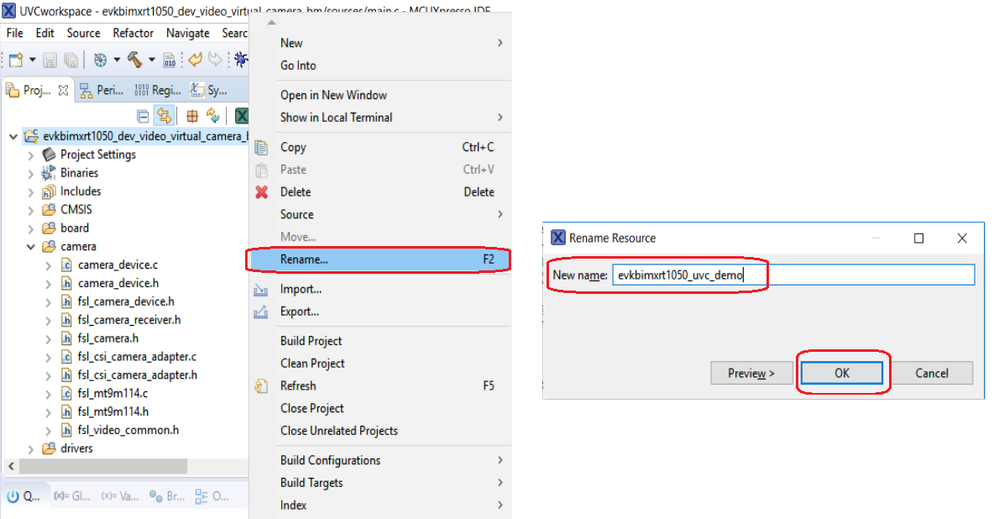Toggle Link with Editor button
Viewport: 999px width, 519px height.
165,116
